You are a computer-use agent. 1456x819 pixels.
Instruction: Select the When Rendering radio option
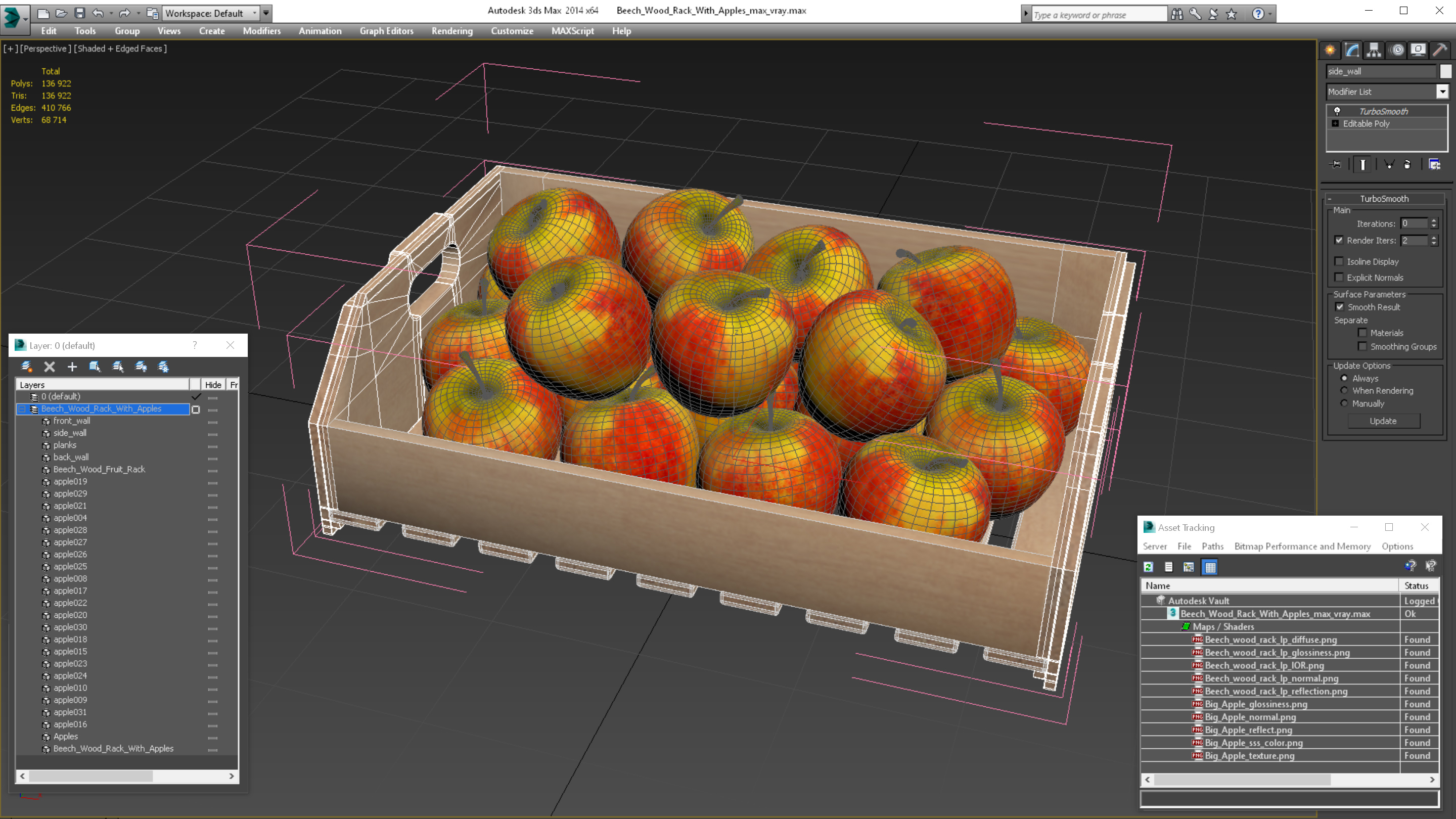[1344, 391]
